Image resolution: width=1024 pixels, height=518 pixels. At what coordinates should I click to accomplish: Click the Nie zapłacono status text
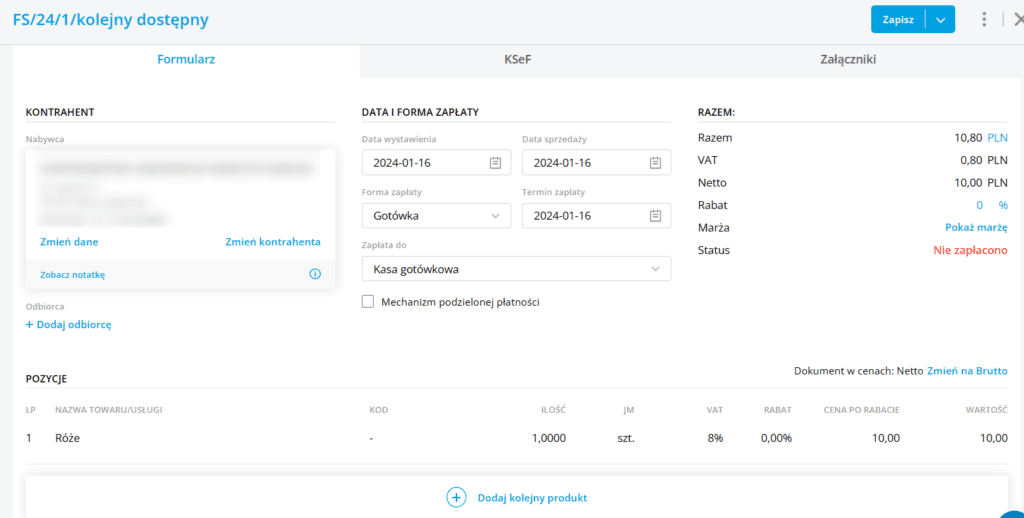[x=969, y=250]
